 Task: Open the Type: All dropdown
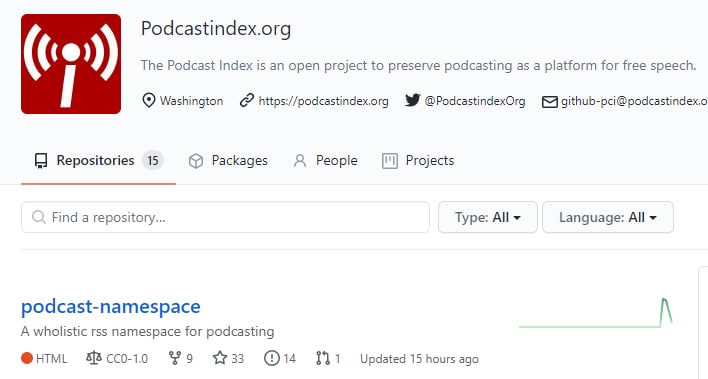(488, 217)
